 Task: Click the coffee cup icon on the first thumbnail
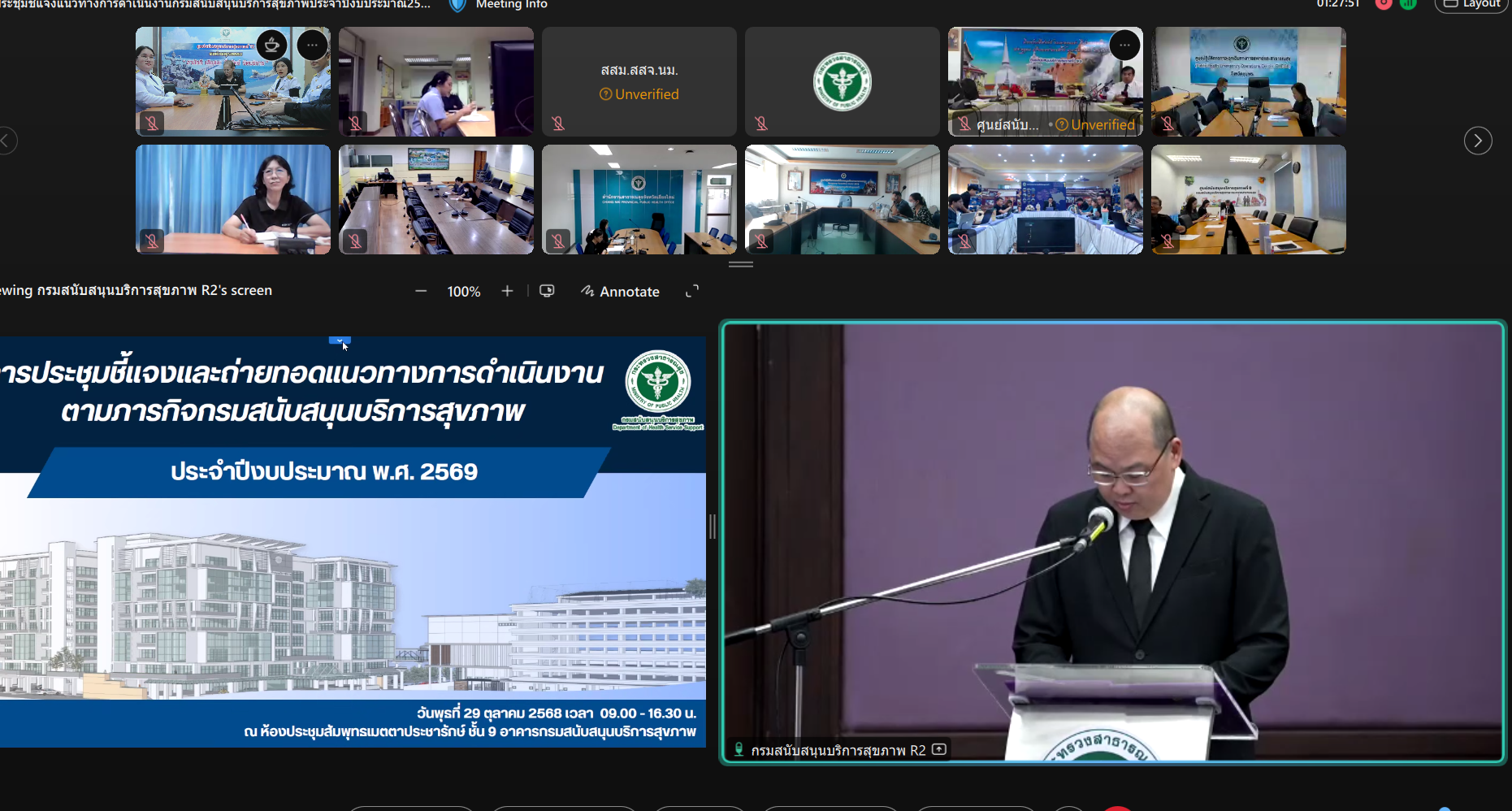click(271, 45)
